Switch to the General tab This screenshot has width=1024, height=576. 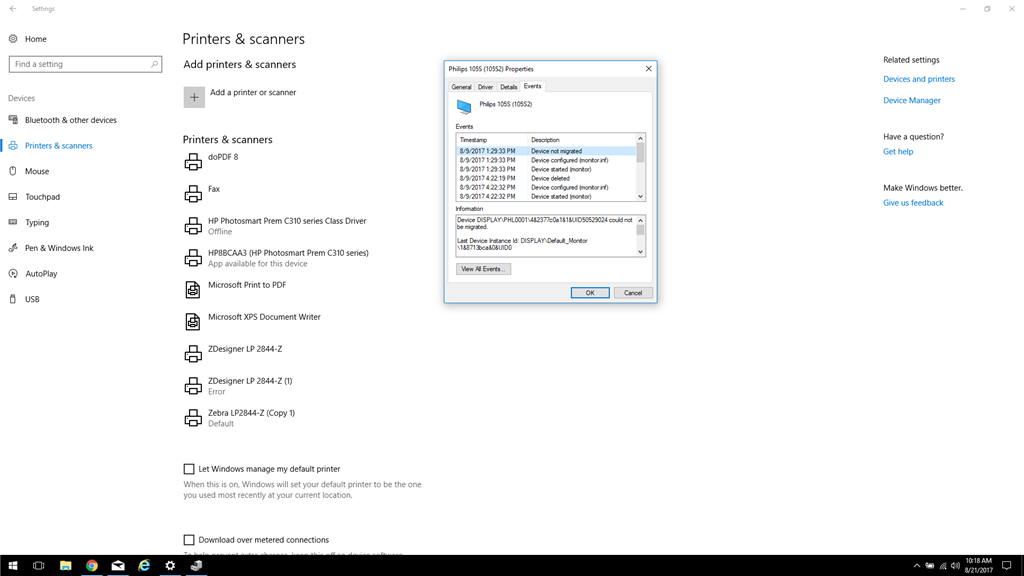pos(461,87)
